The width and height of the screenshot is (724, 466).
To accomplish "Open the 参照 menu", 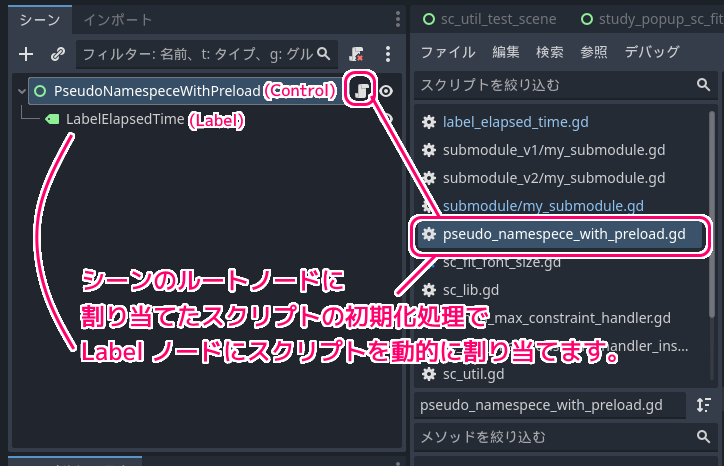I will click(593, 52).
